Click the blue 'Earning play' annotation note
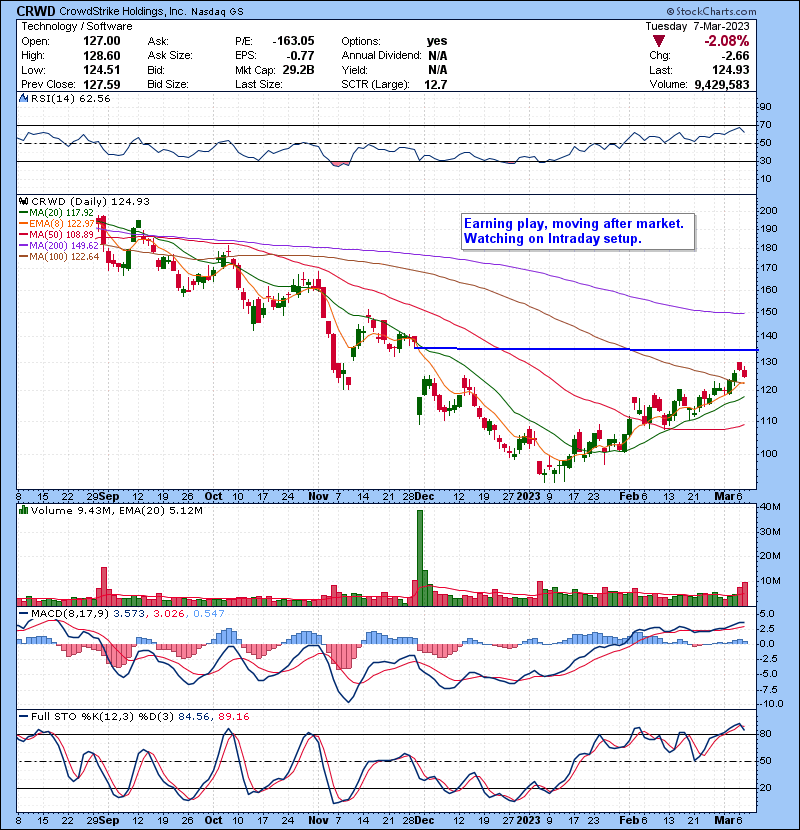This screenshot has width=800, height=830. point(577,231)
